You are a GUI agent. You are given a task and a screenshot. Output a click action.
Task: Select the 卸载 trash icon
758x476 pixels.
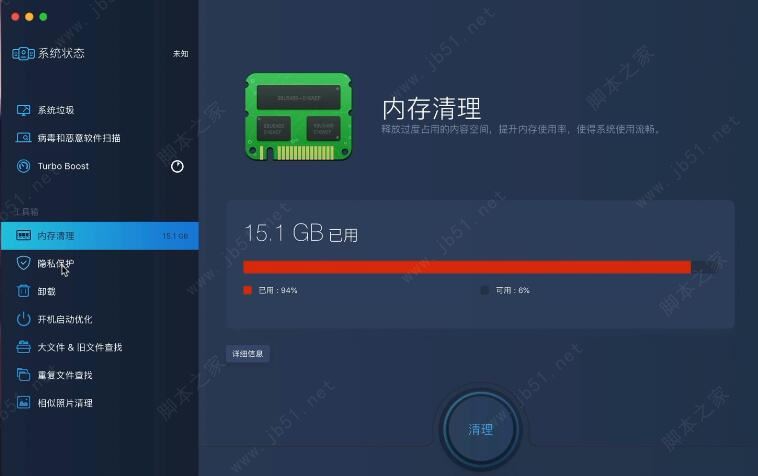[23, 291]
